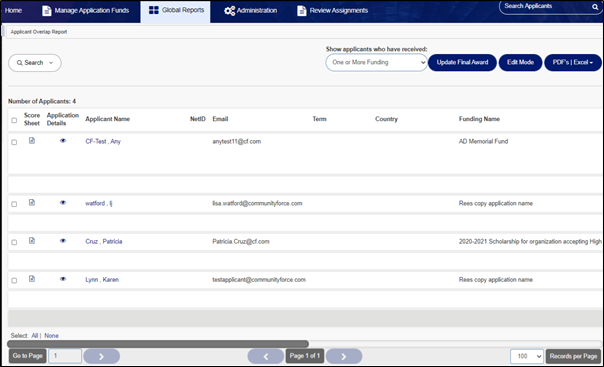Open score sheet icon for Lynn, Karen
This screenshot has height=367, width=604.
click(x=32, y=279)
